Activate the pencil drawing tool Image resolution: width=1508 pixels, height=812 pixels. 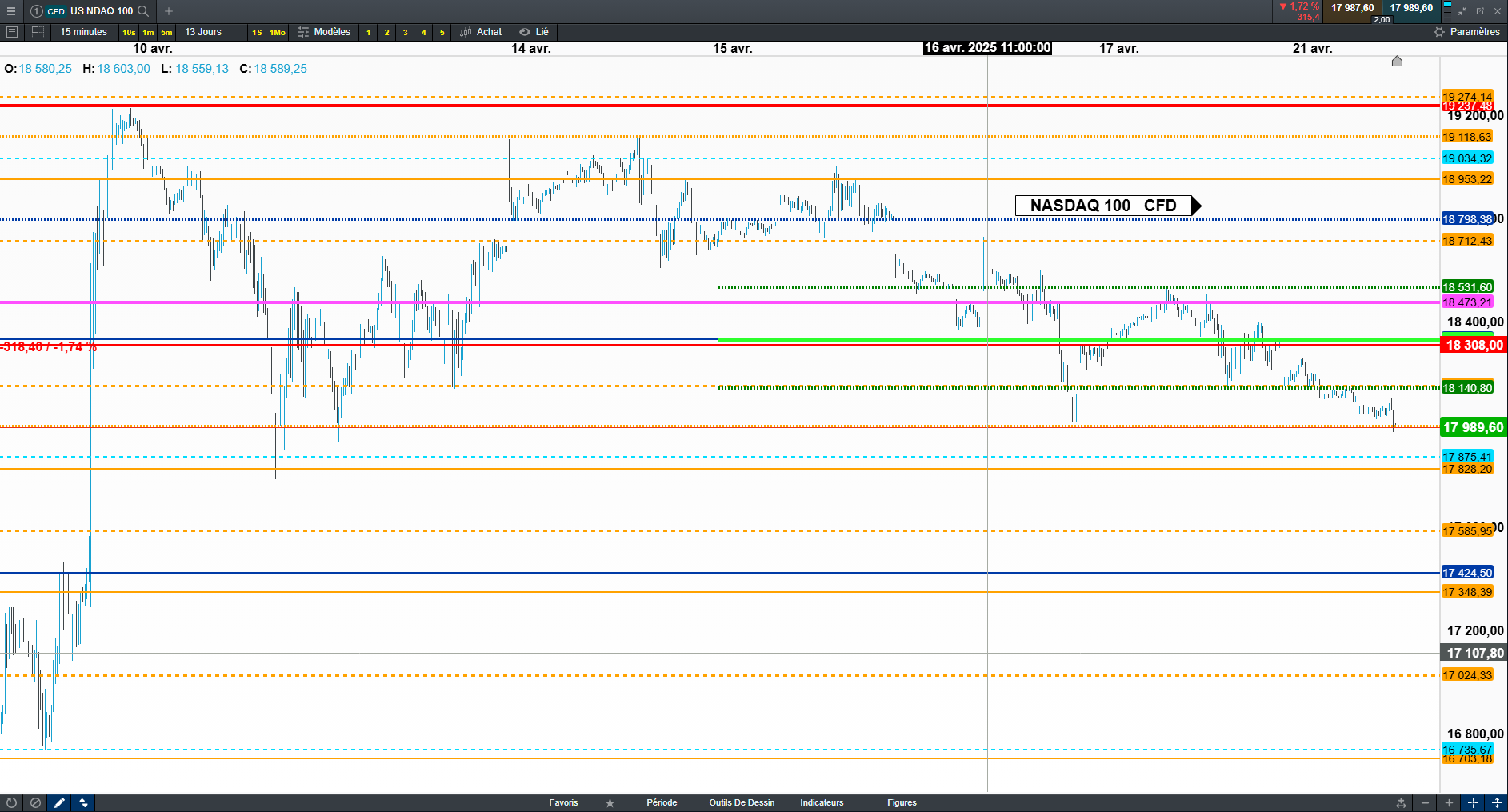click(x=59, y=802)
